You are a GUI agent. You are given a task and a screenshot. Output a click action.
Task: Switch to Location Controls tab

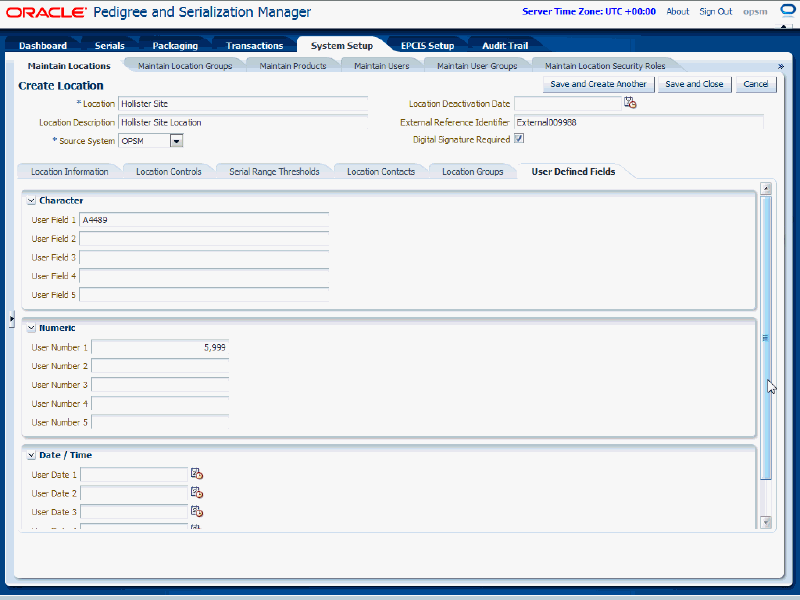(168, 171)
